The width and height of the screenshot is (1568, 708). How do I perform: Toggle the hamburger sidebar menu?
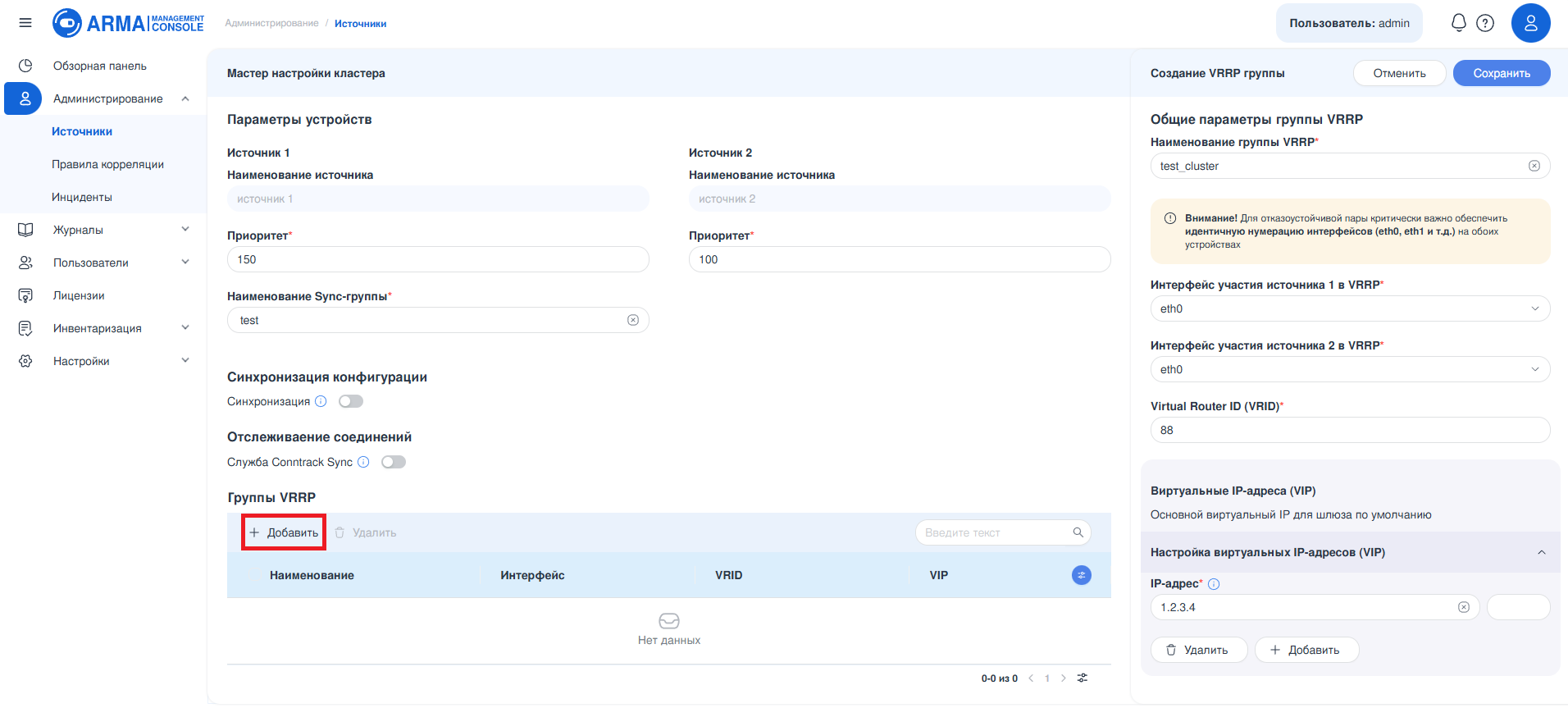pyautogui.click(x=25, y=23)
